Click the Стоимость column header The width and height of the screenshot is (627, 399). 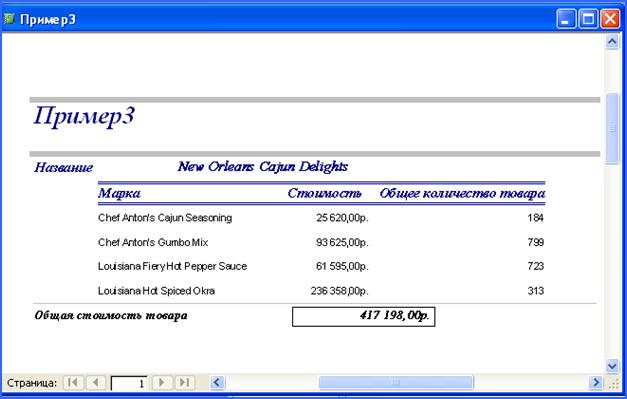click(x=324, y=194)
